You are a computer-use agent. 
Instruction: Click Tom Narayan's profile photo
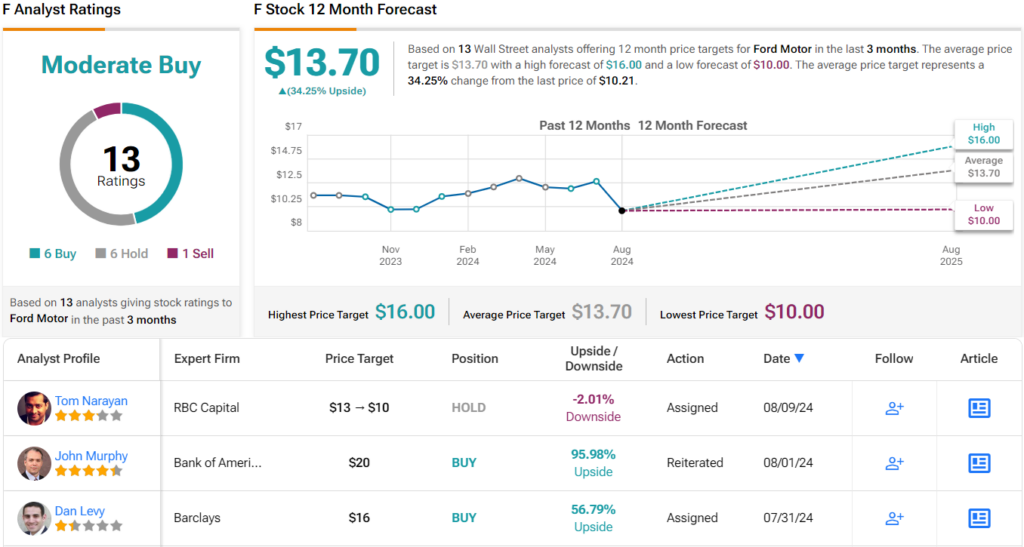pyautogui.click(x=34, y=408)
